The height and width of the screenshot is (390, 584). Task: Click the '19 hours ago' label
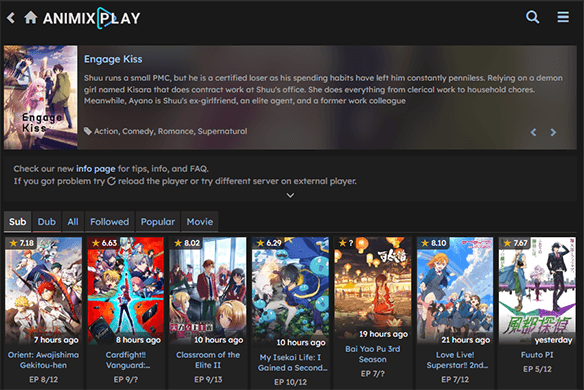[x=383, y=334]
